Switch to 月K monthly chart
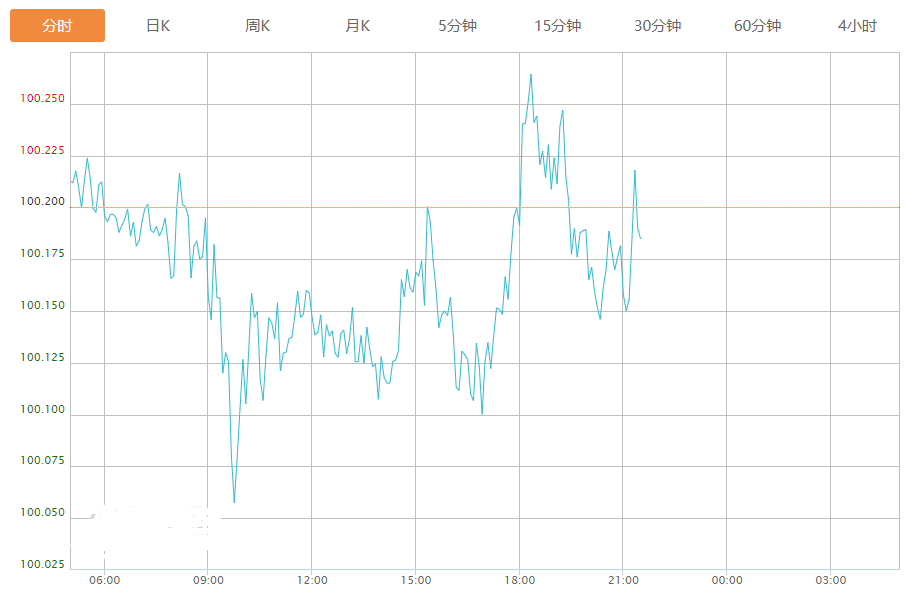This screenshot has height=591, width=907. (x=358, y=26)
